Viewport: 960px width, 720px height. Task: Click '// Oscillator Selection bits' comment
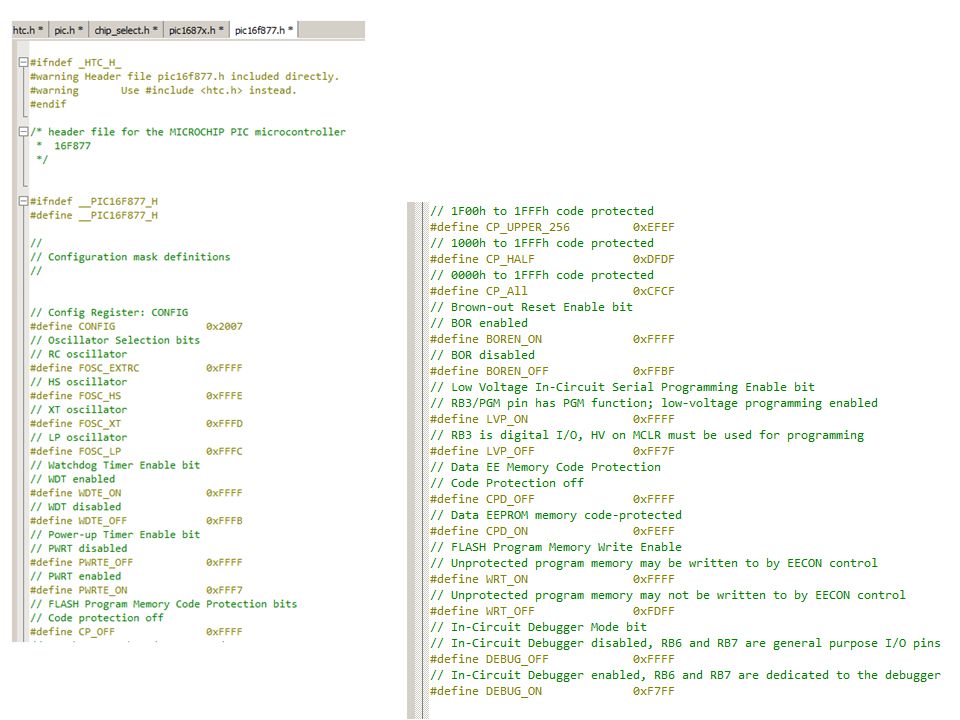(x=115, y=340)
